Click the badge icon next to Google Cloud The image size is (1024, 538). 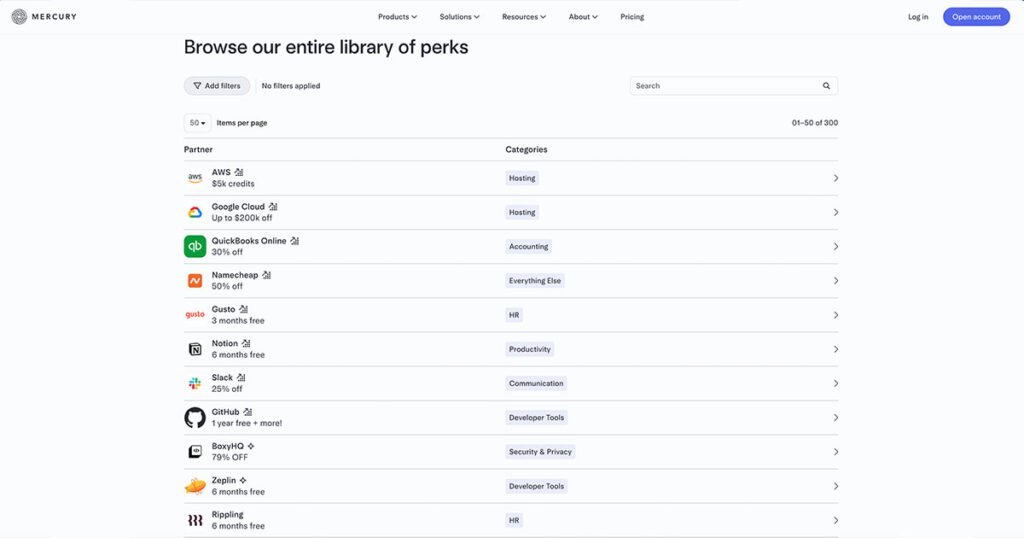(x=273, y=206)
